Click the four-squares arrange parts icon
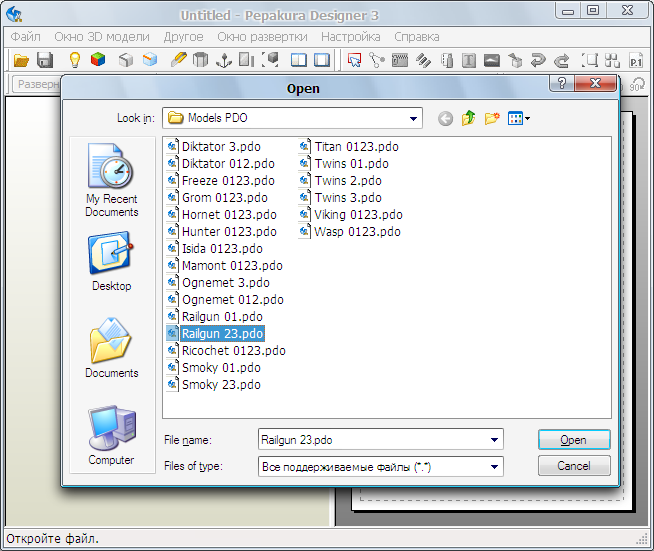The height and width of the screenshot is (551, 654). point(612,60)
